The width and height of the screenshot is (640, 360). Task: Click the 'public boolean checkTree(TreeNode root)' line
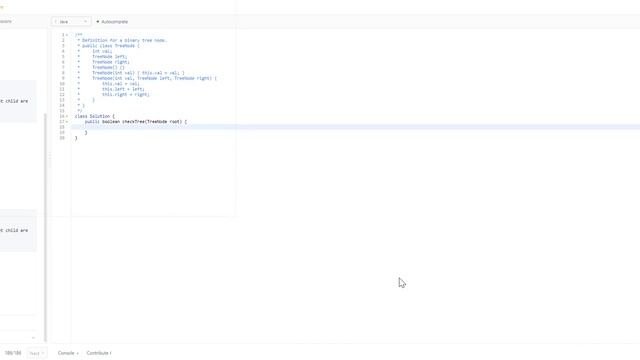click(x=136, y=122)
